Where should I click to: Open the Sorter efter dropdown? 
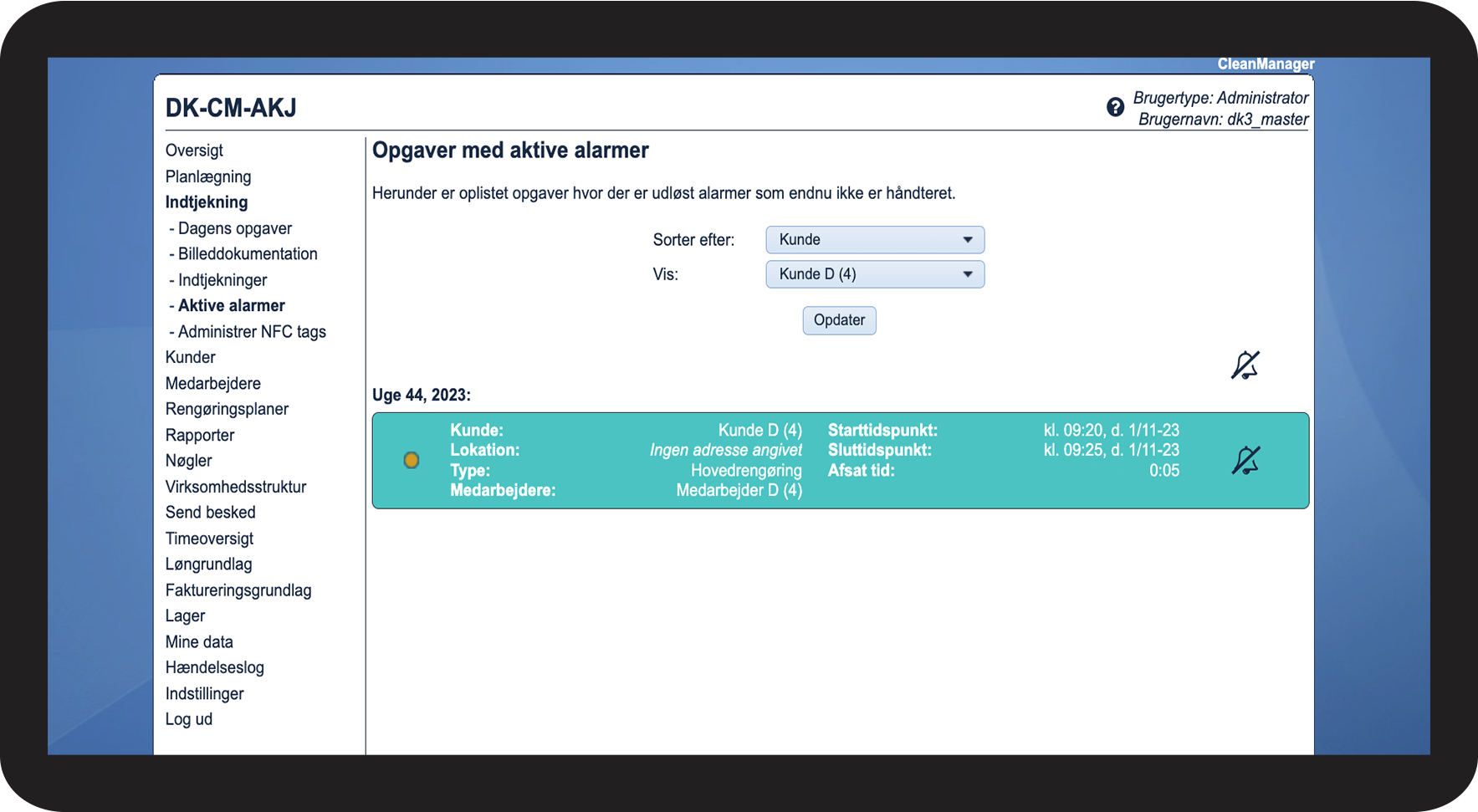tap(874, 240)
